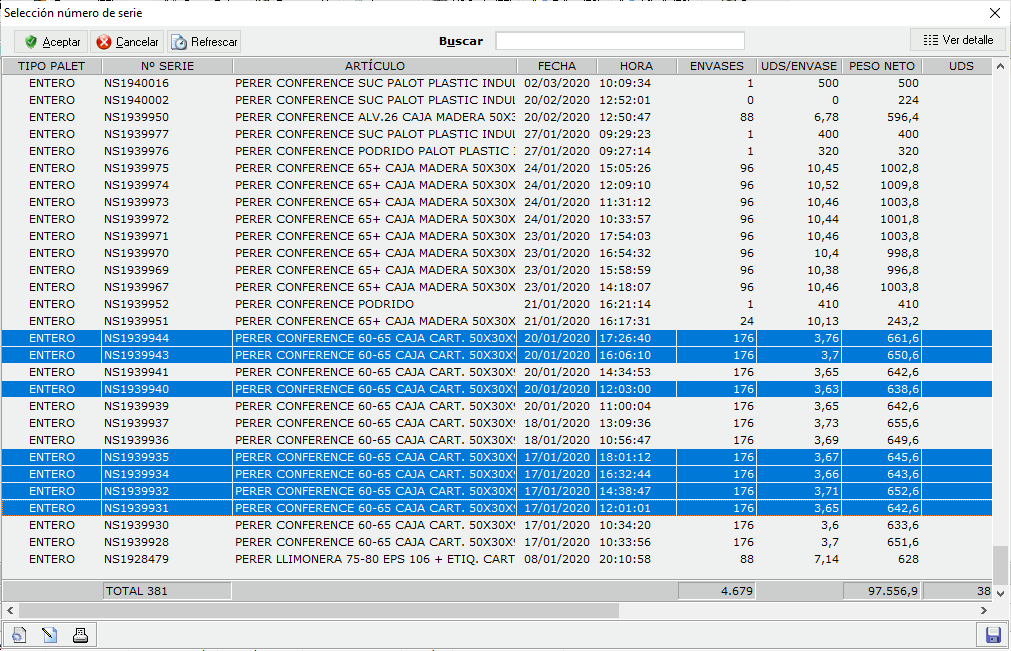The width and height of the screenshot is (1011, 651).
Task: Select serial number NS1939977
Action: coord(136,134)
